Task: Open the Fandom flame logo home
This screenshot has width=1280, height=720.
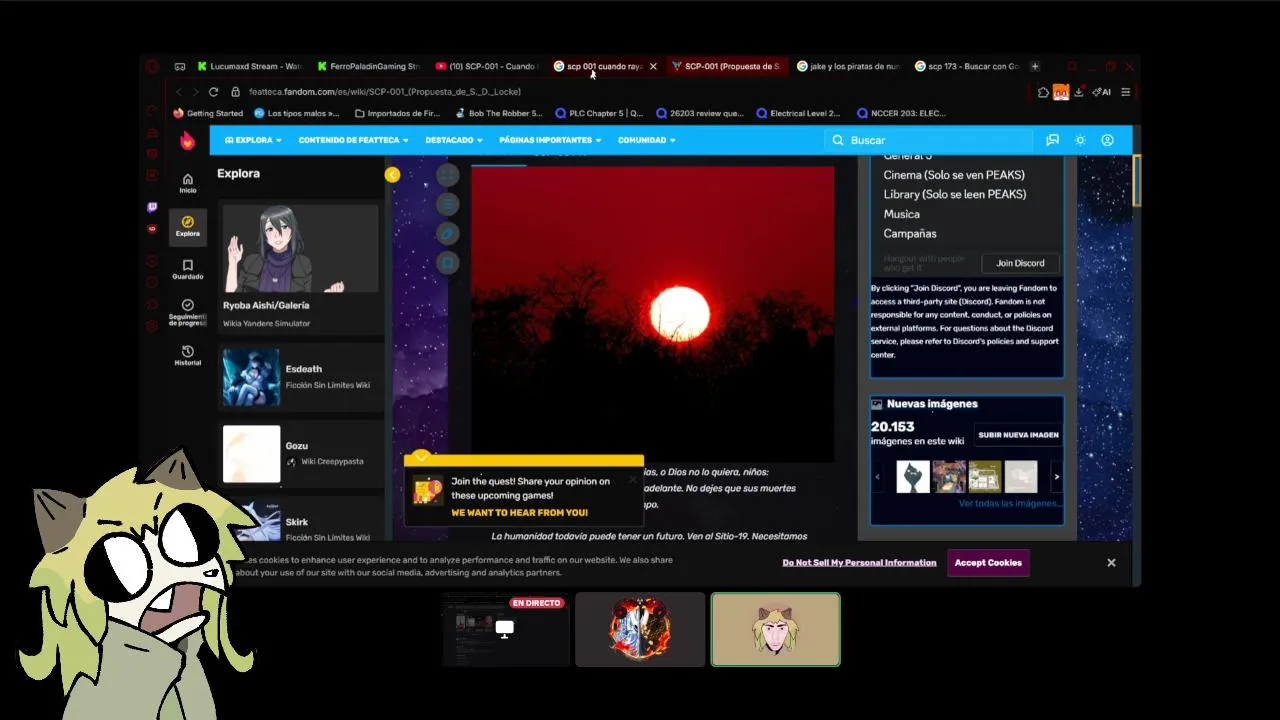Action: click(187, 141)
